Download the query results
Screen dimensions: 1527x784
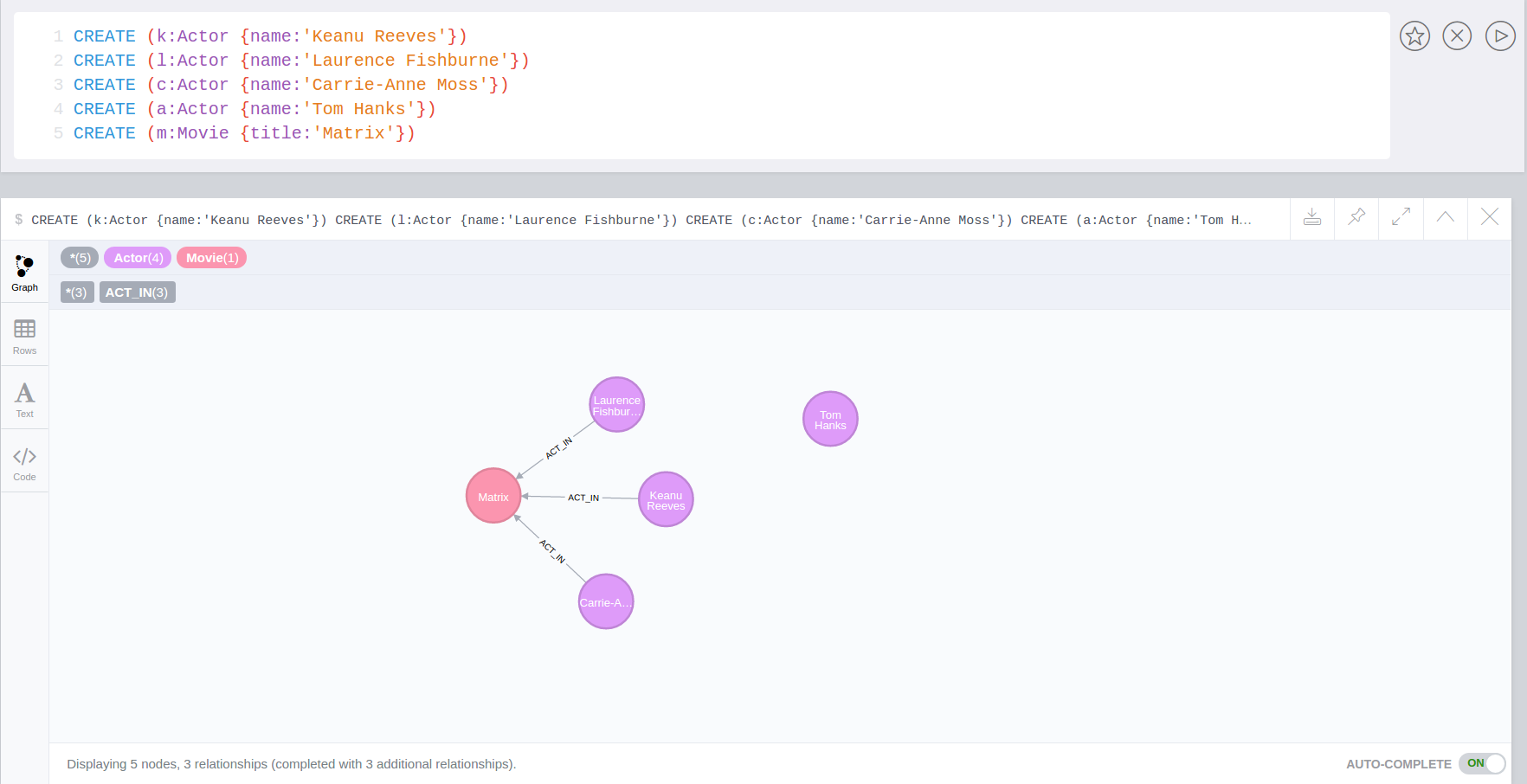click(x=1311, y=218)
